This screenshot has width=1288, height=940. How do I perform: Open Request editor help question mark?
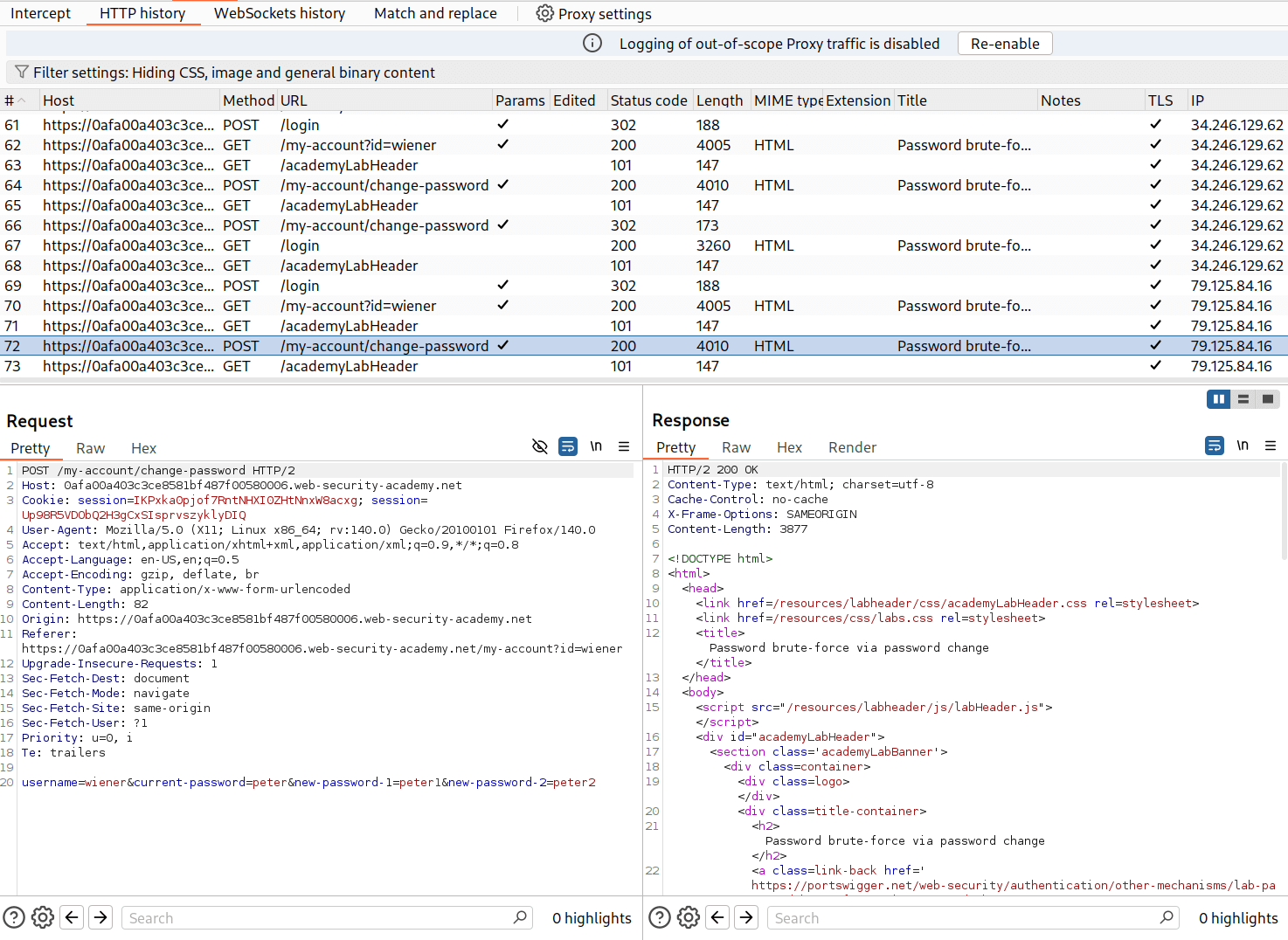[13, 917]
